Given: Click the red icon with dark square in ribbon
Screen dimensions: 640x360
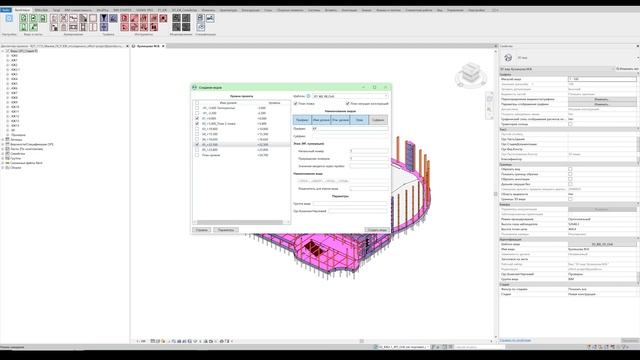Looking at the screenshot, I should (x=163, y=18).
